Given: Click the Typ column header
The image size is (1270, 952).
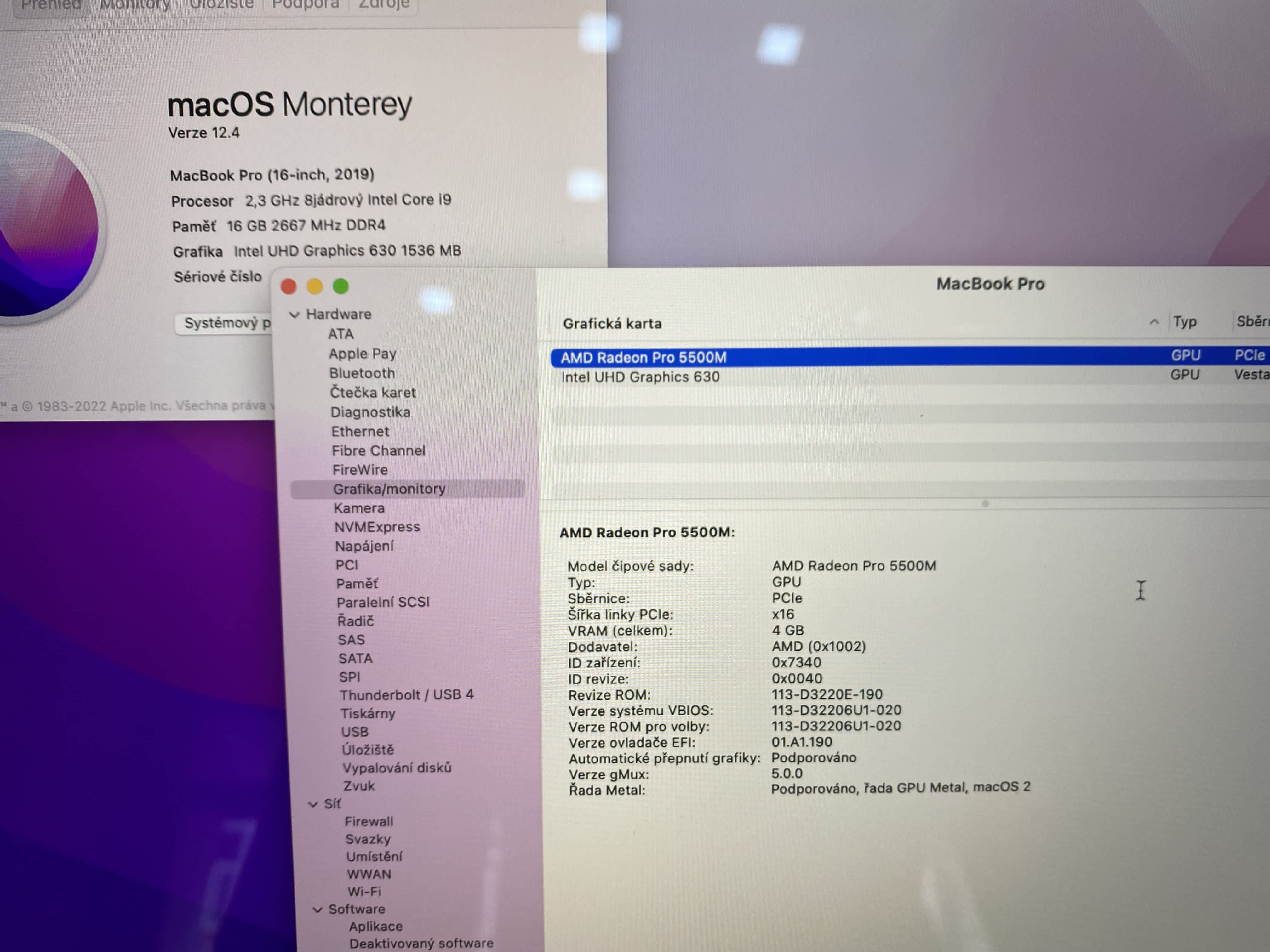Looking at the screenshot, I should pyautogui.click(x=1185, y=322).
